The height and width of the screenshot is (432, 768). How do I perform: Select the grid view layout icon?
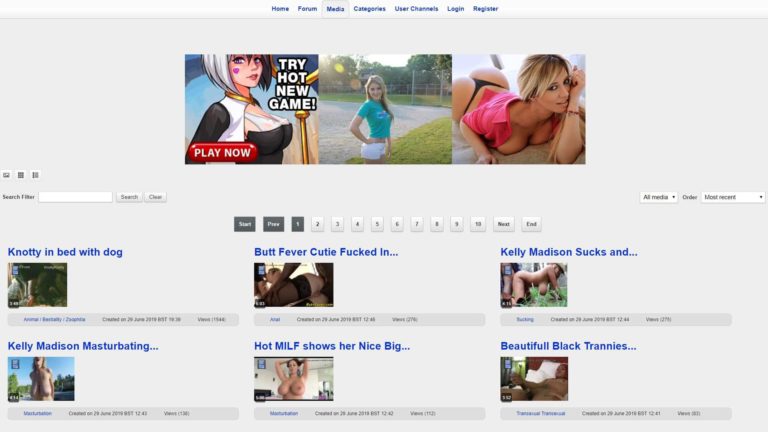tap(21, 175)
